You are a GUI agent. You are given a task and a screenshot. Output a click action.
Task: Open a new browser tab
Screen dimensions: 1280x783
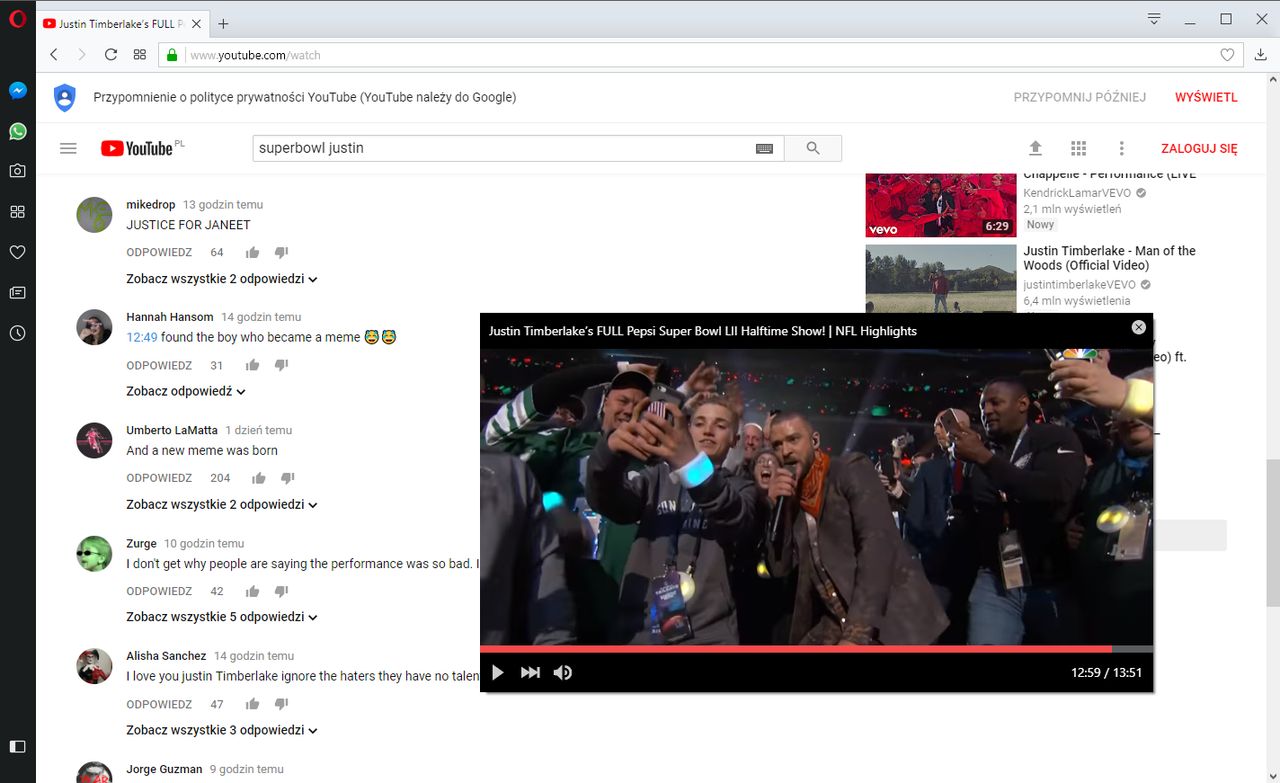tap(223, 23)
